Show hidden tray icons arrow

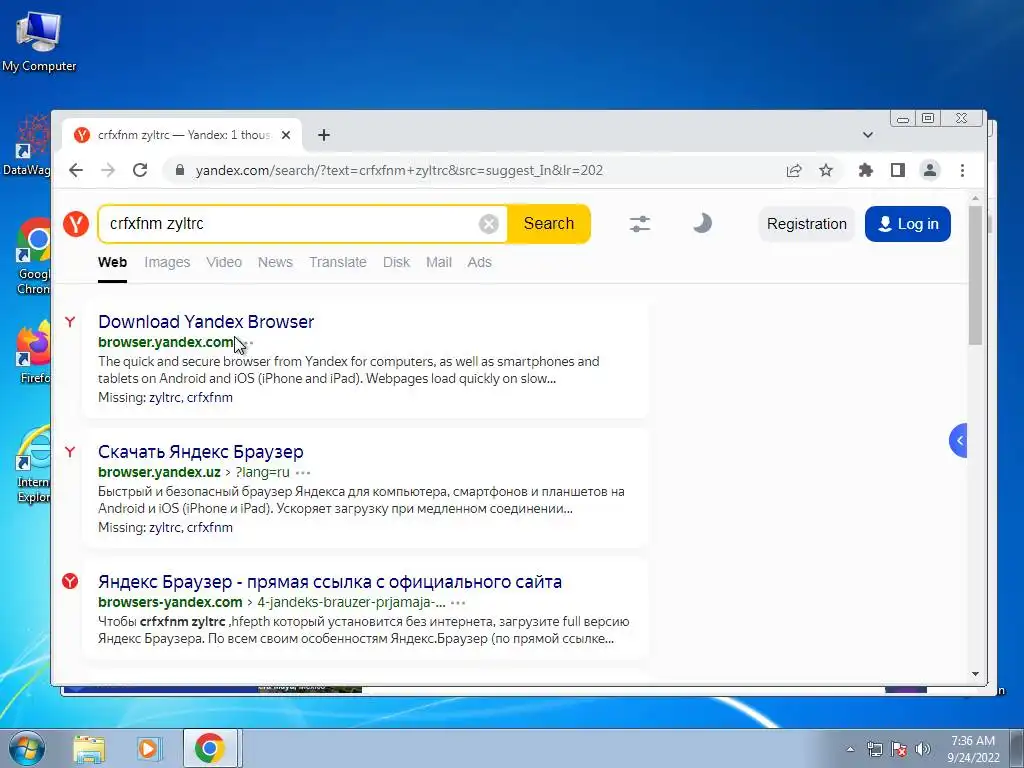click(850, 749)
